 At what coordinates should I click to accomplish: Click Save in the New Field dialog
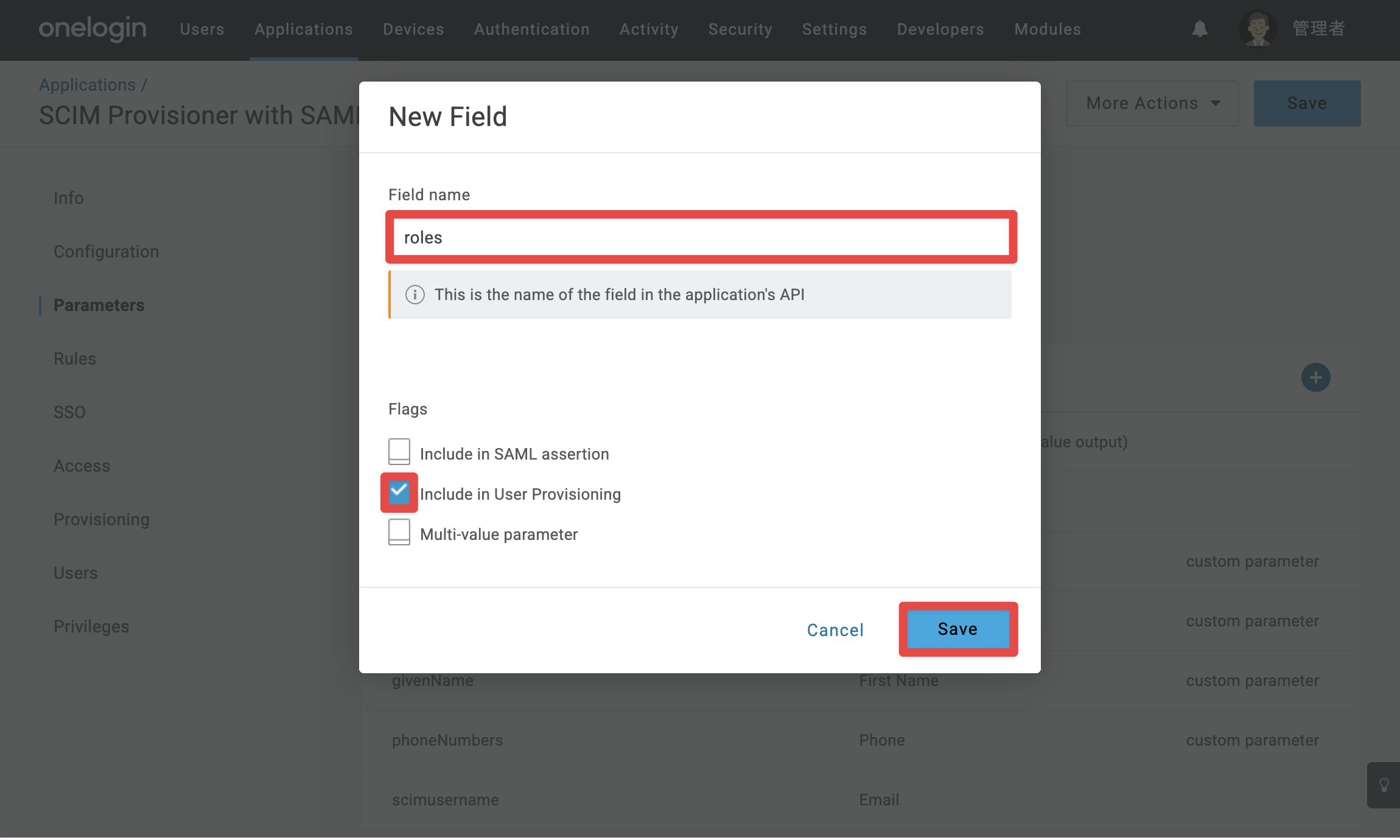[958, 629]
